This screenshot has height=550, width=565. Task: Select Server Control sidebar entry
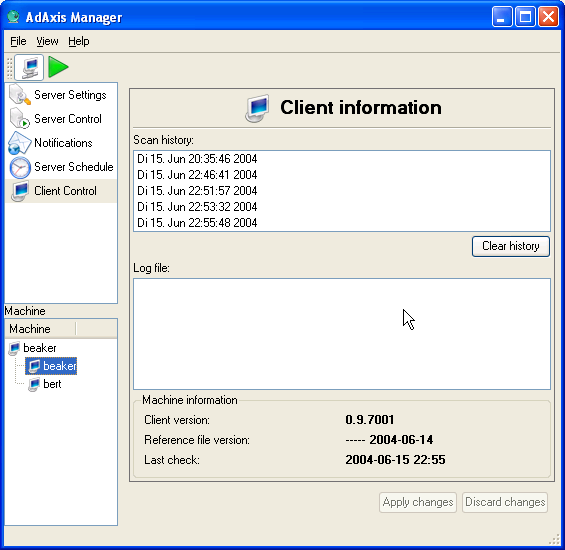pos(61,119)
